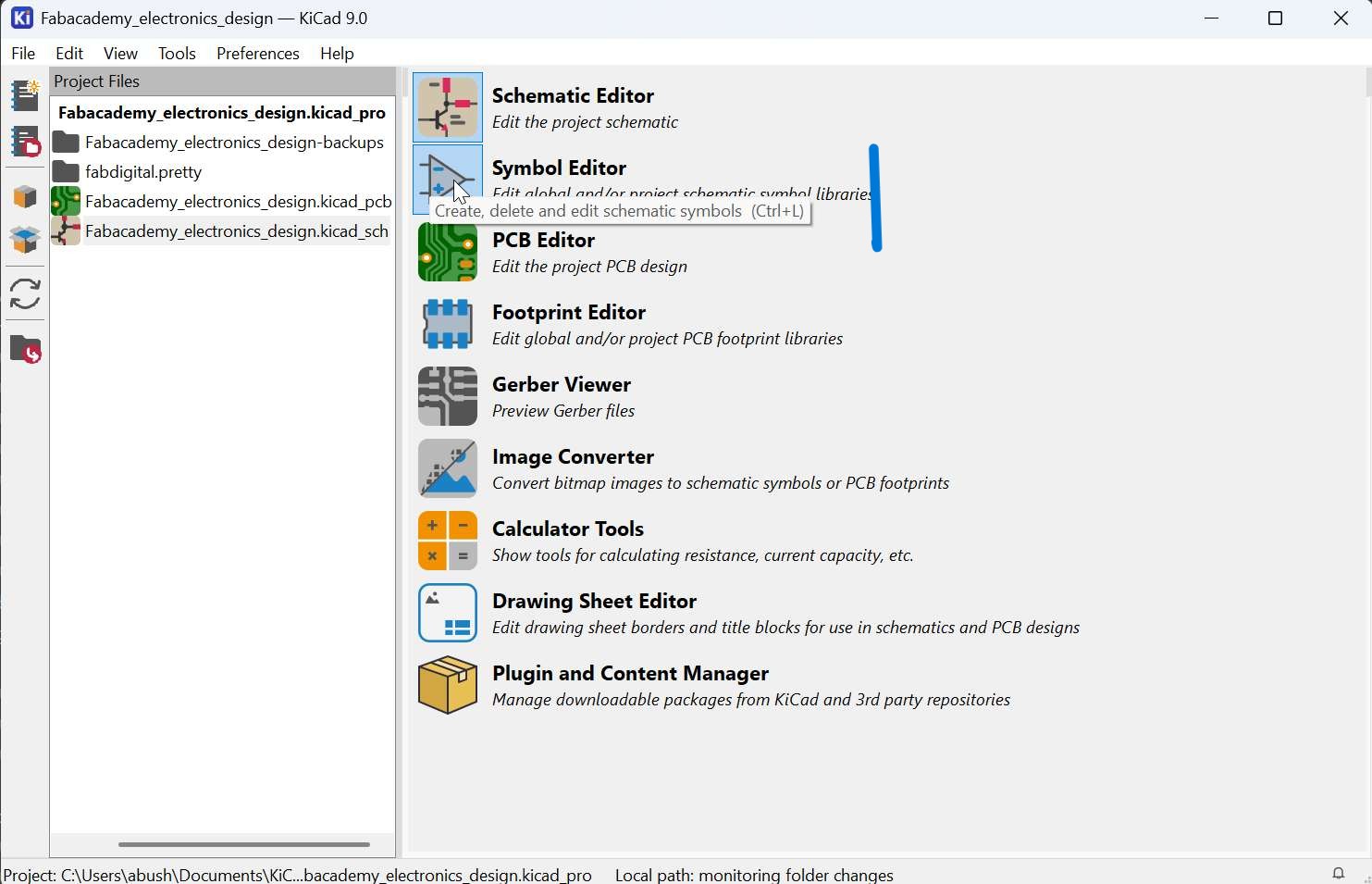Close the KiCad window
Viewport: 1372px width, 884px height.
click(1341, 19)
